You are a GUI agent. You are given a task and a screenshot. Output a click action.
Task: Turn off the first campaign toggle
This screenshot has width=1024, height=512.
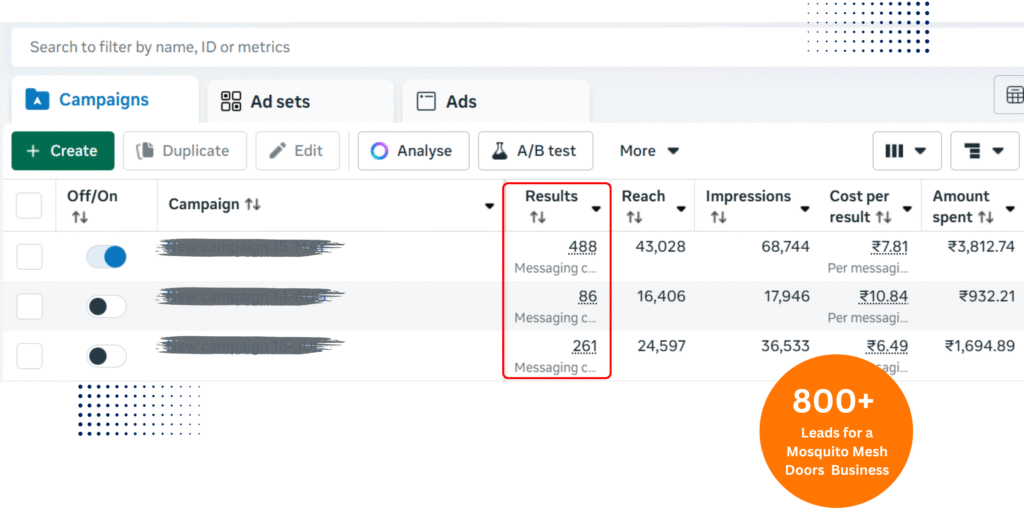coord(106,257)
